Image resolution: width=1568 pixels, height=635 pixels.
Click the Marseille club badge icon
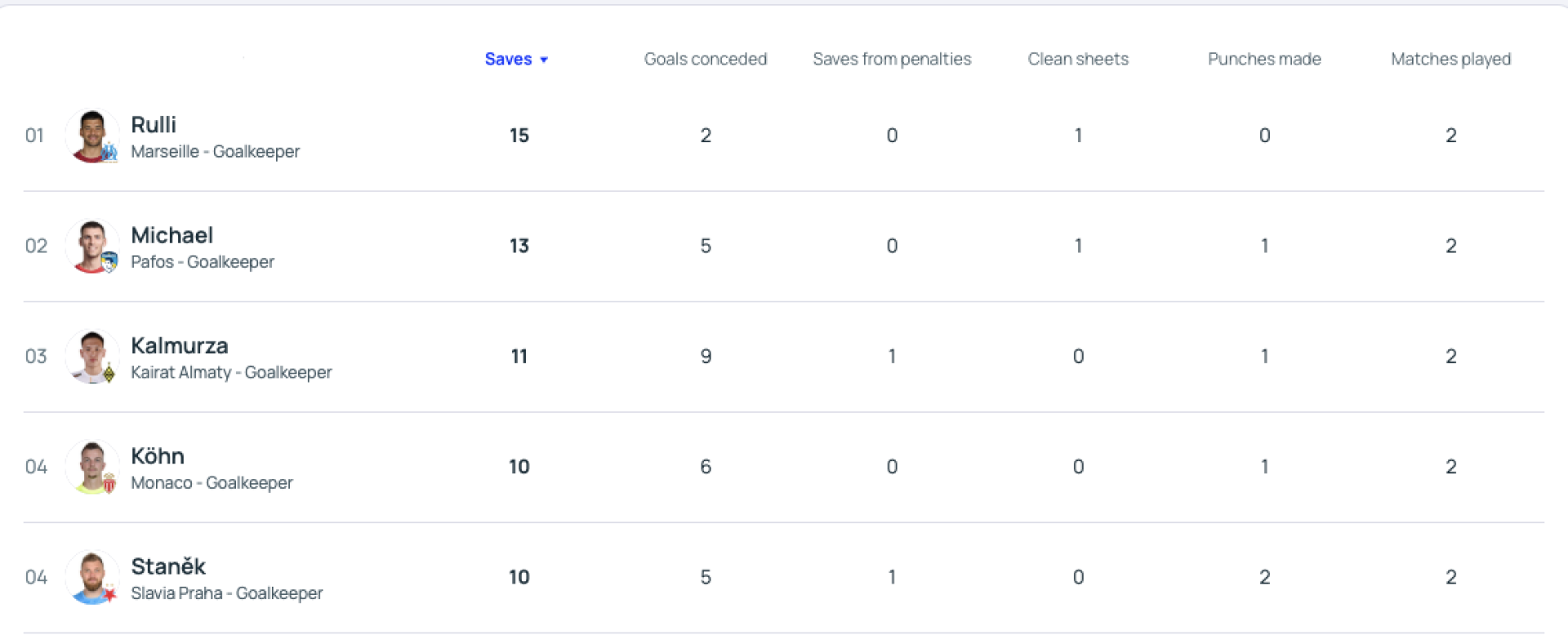click(109, 152)
